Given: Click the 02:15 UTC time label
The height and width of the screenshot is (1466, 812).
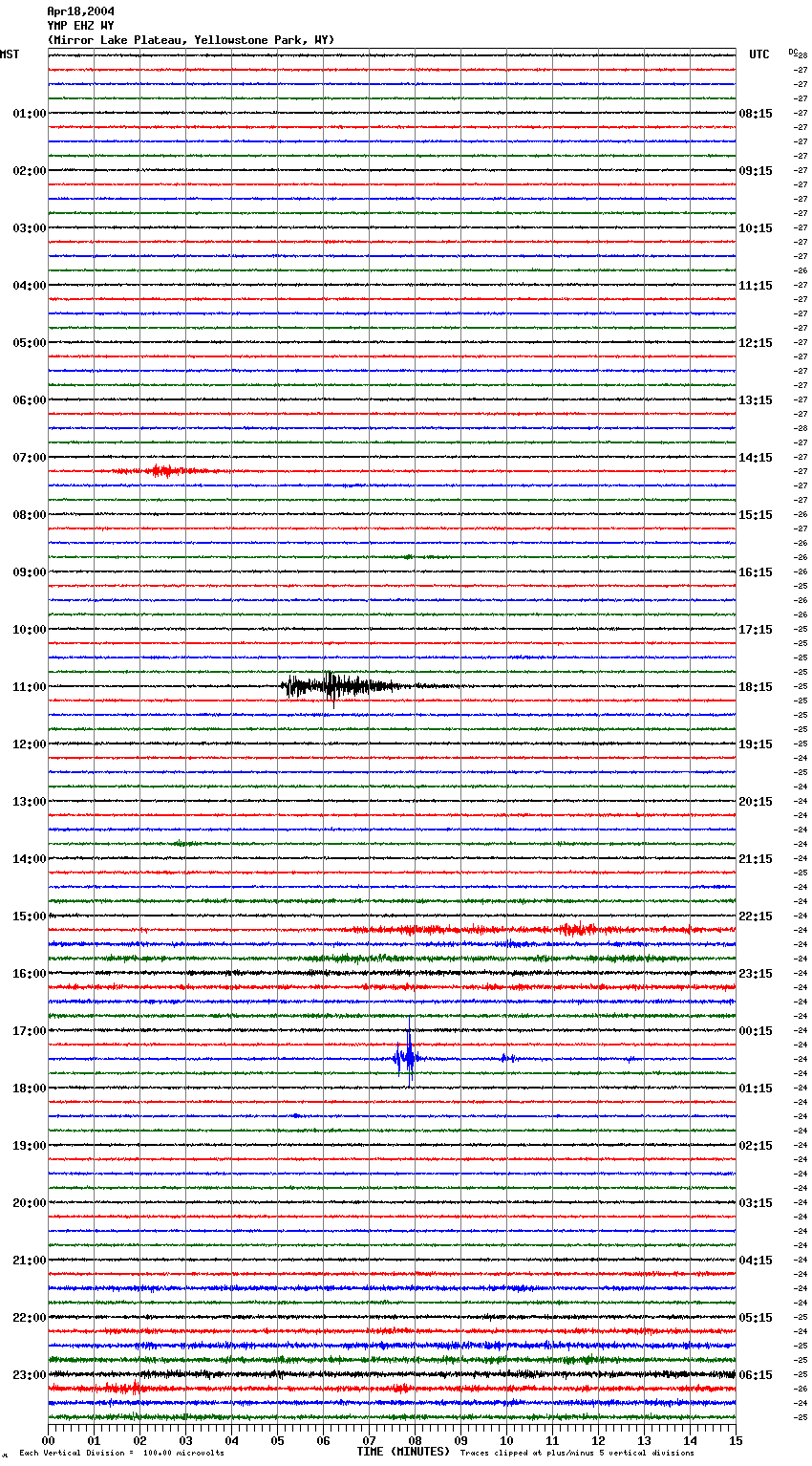Looking at the screenshot, I should point(756,1146).
